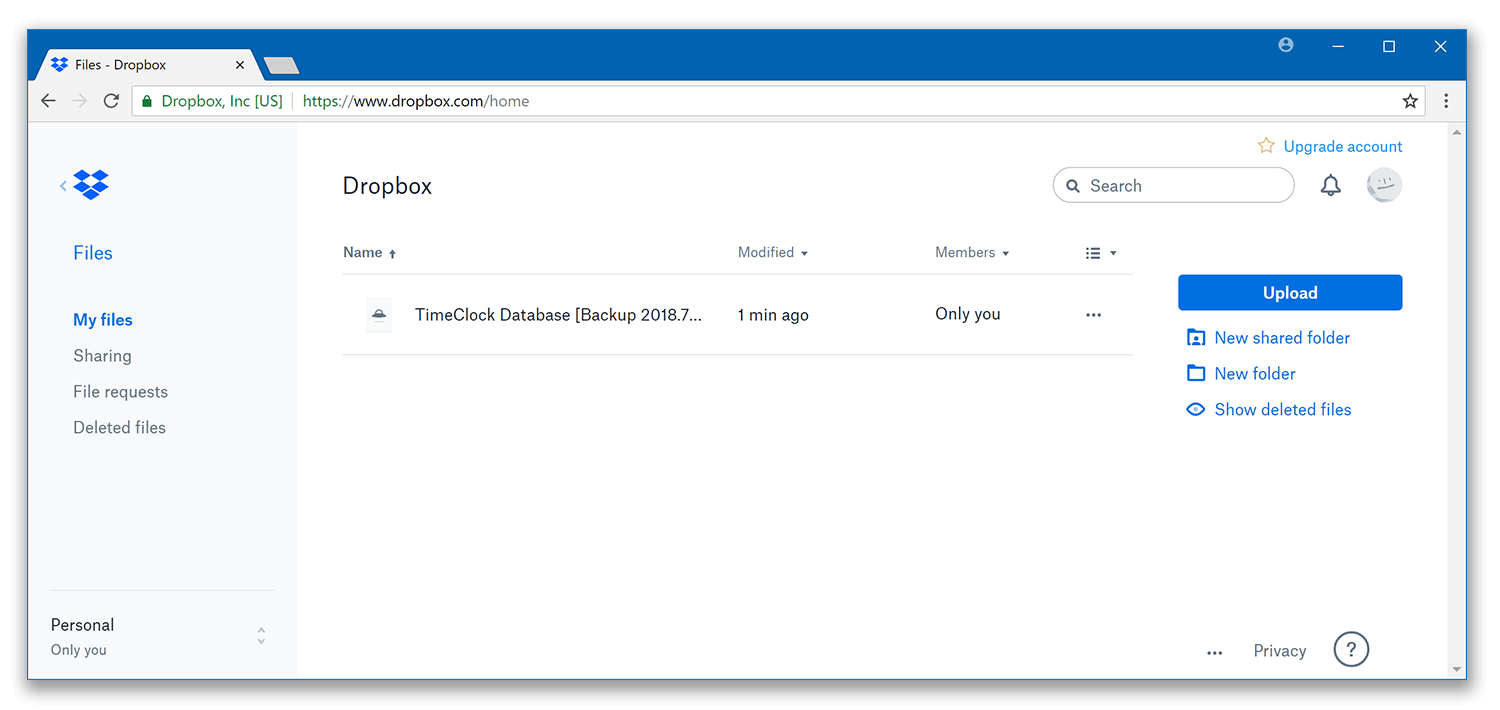This screenshot has width=1500, height=710.
Task: Open the help question mark button
Action: pyautogui.click(x=1351, y=650)
